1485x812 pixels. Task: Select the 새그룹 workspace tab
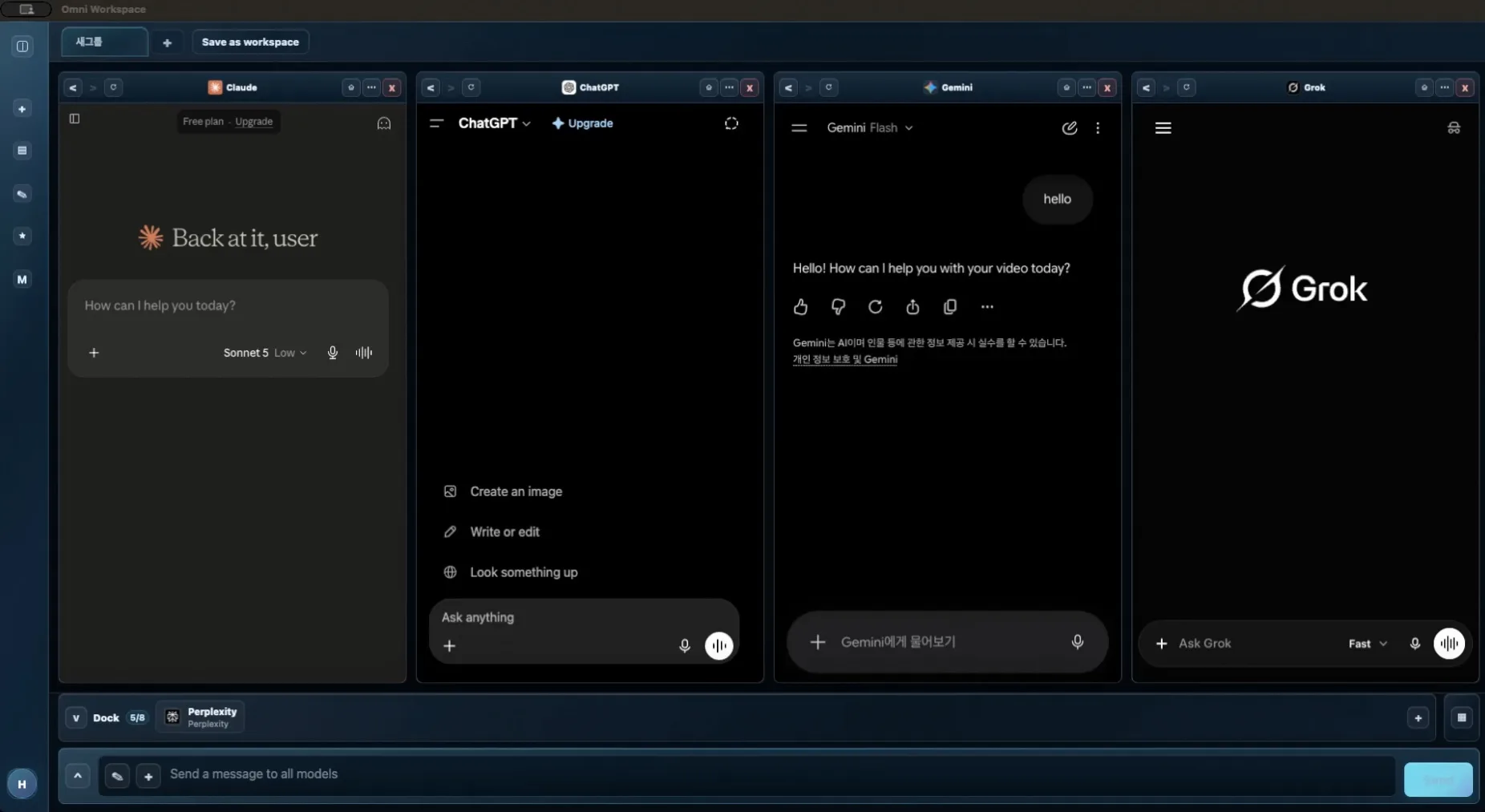coord(104,42)
